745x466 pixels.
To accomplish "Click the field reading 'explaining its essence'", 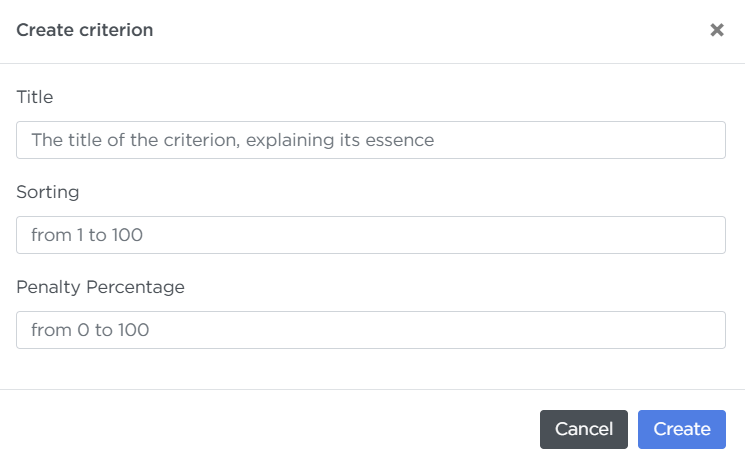I will 370,140.
